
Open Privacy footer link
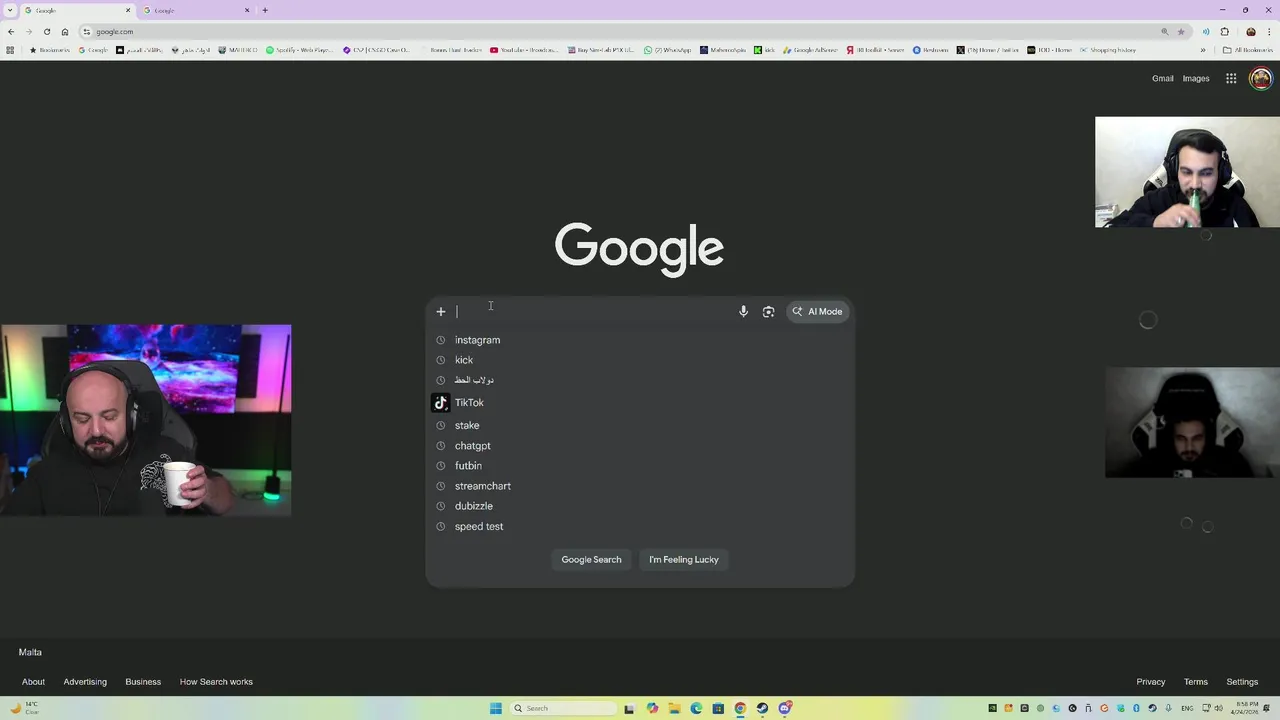(x=1151, y=682)
